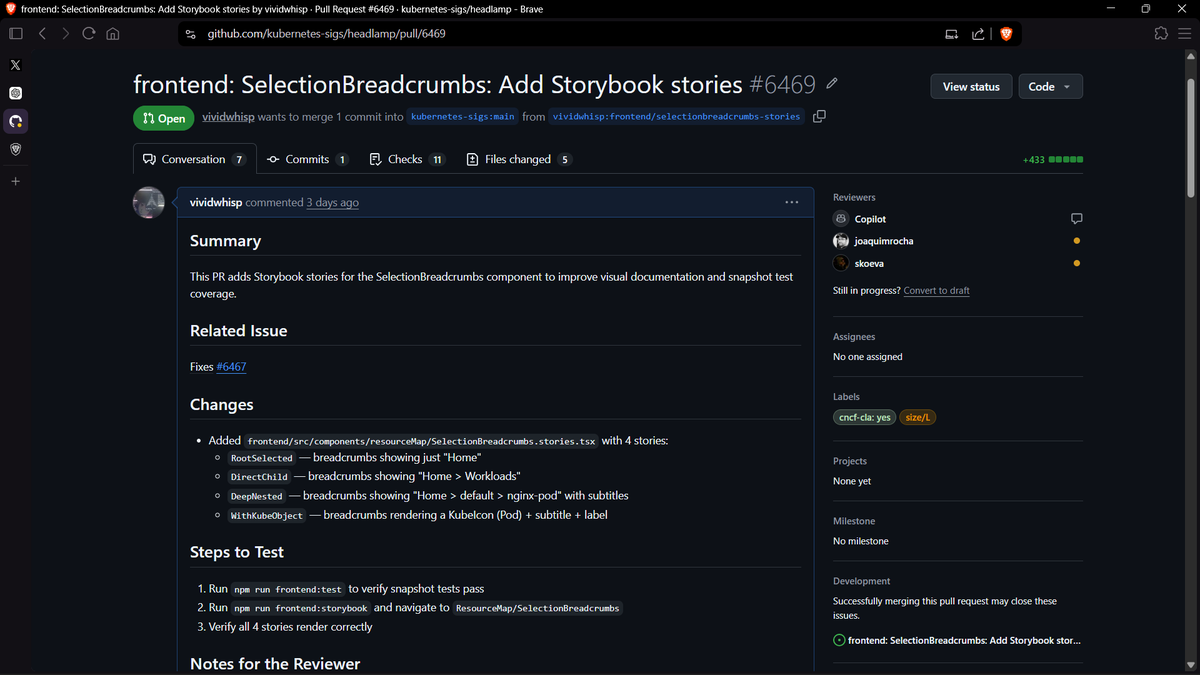Toggle the browser sidebar panel button
Screen dimensions: 1200x675
[15, 33]
